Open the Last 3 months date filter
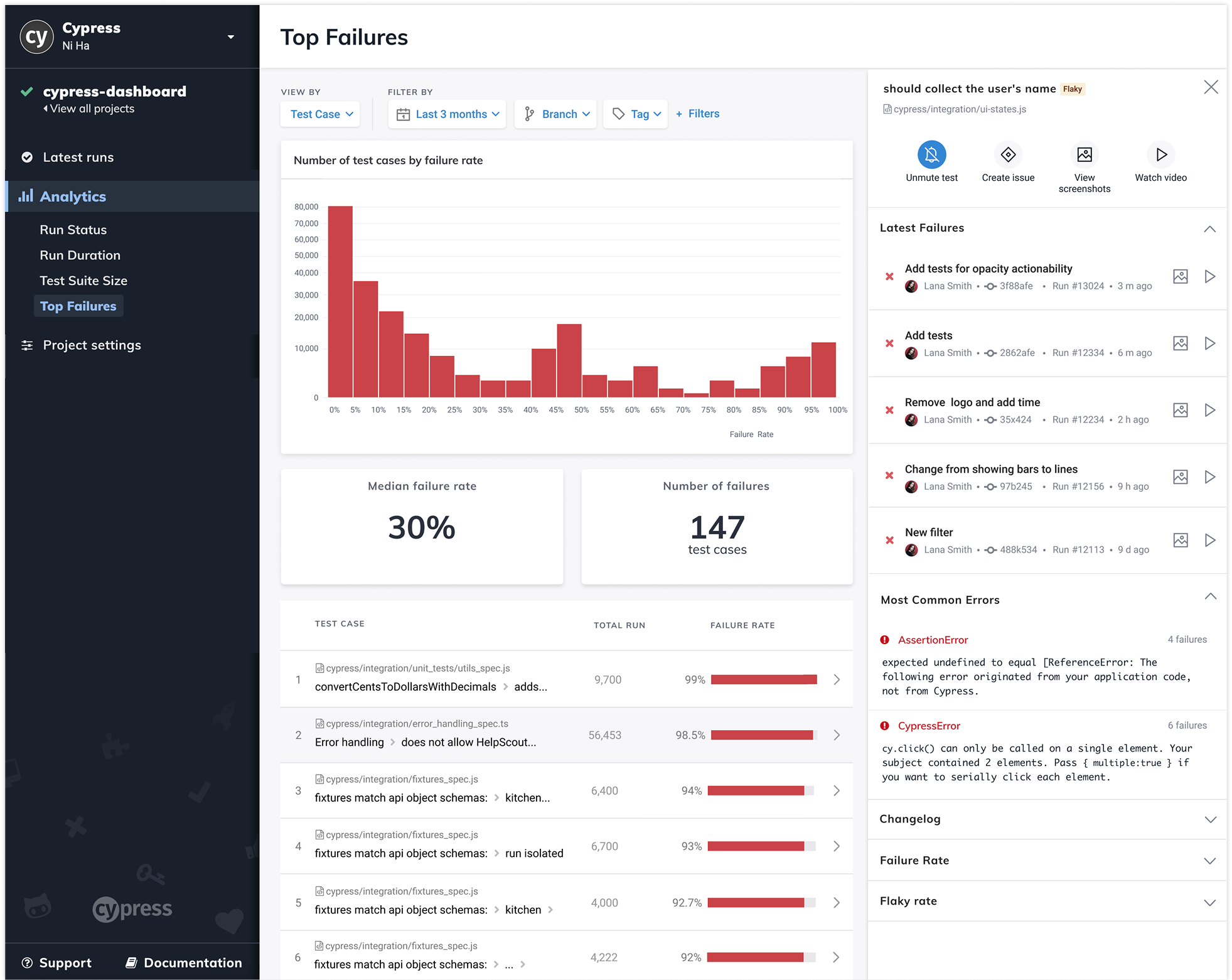Viewport: 1232px width, 980px height. tap(447, 114)
